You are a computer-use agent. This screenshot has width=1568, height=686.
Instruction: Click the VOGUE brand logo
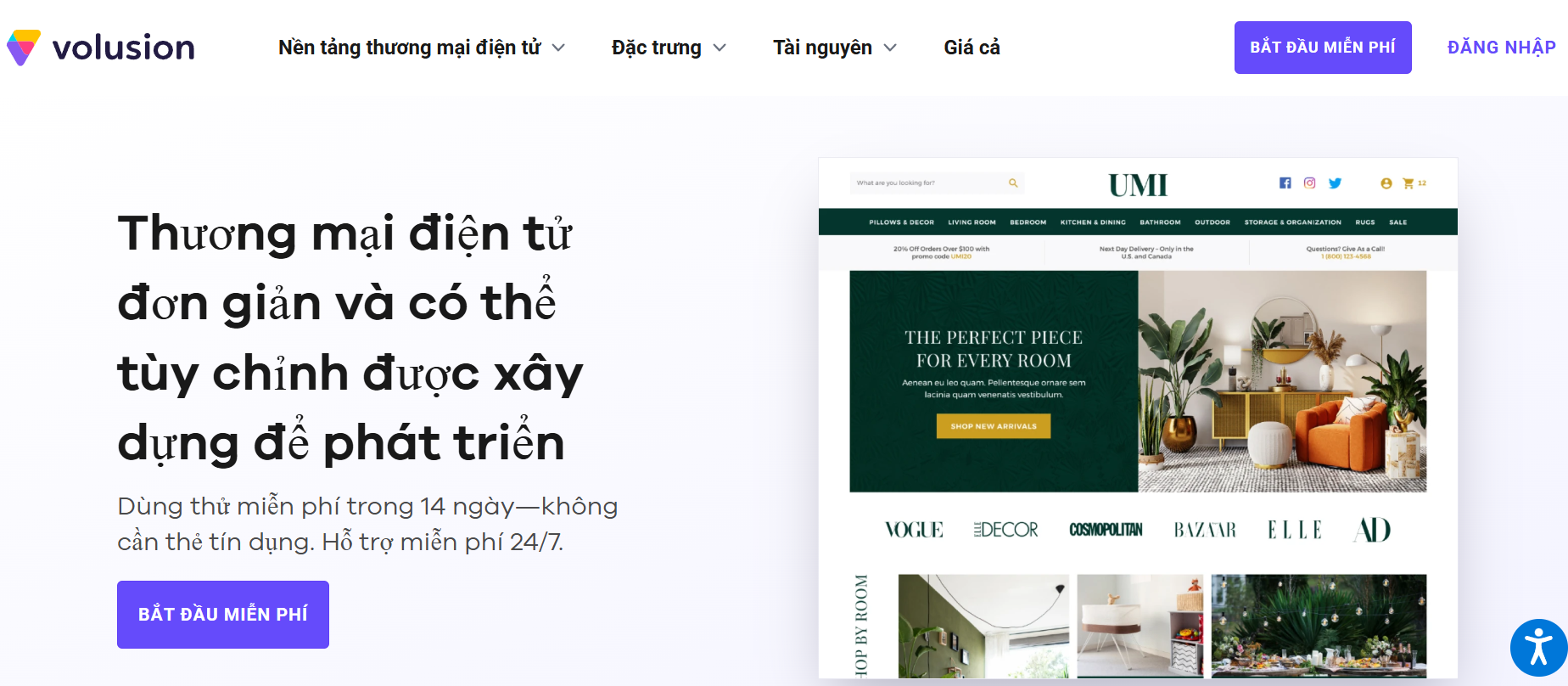[914, 530]
